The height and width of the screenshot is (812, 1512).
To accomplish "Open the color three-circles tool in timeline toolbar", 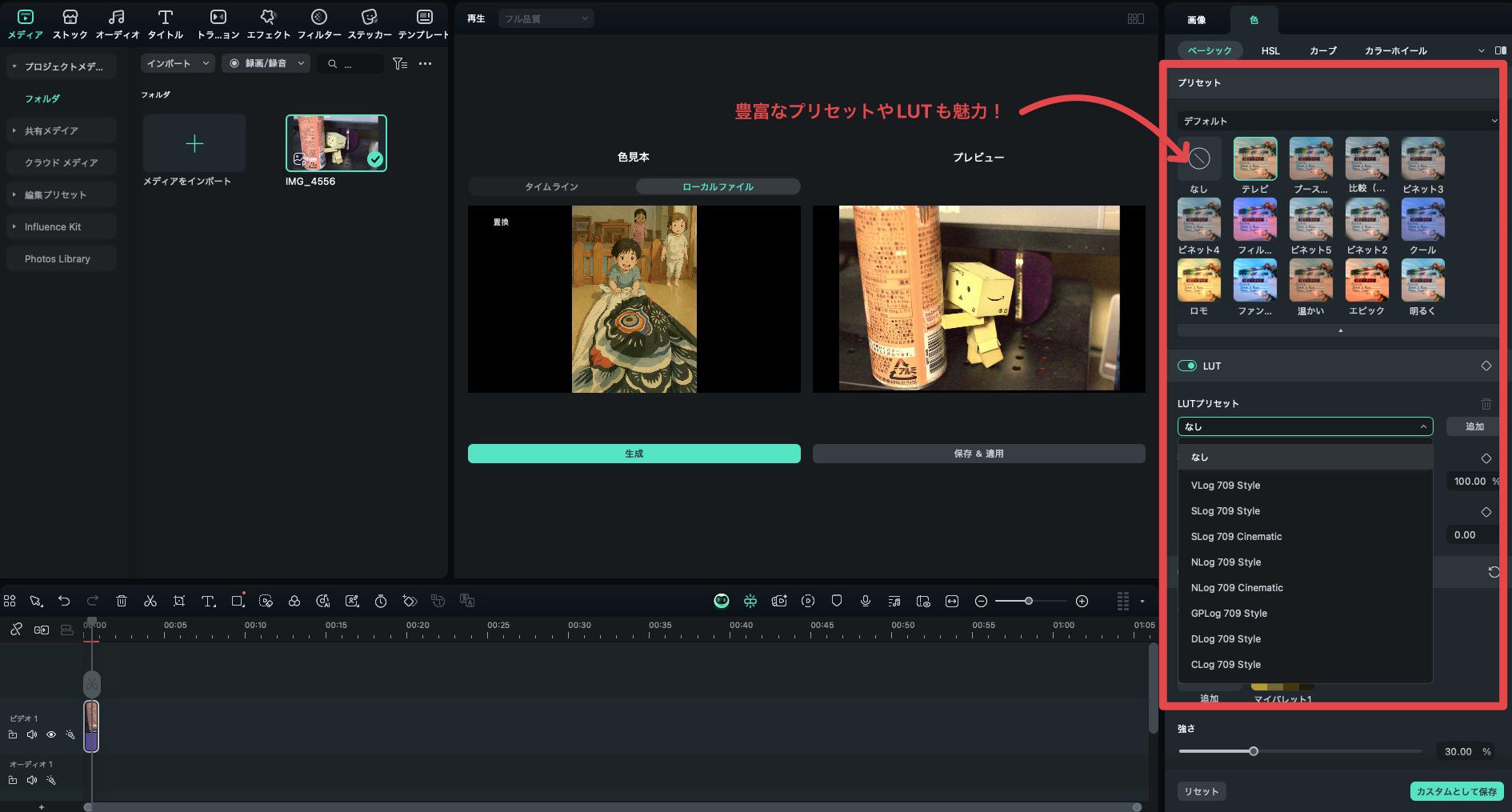I will point(294,601).
